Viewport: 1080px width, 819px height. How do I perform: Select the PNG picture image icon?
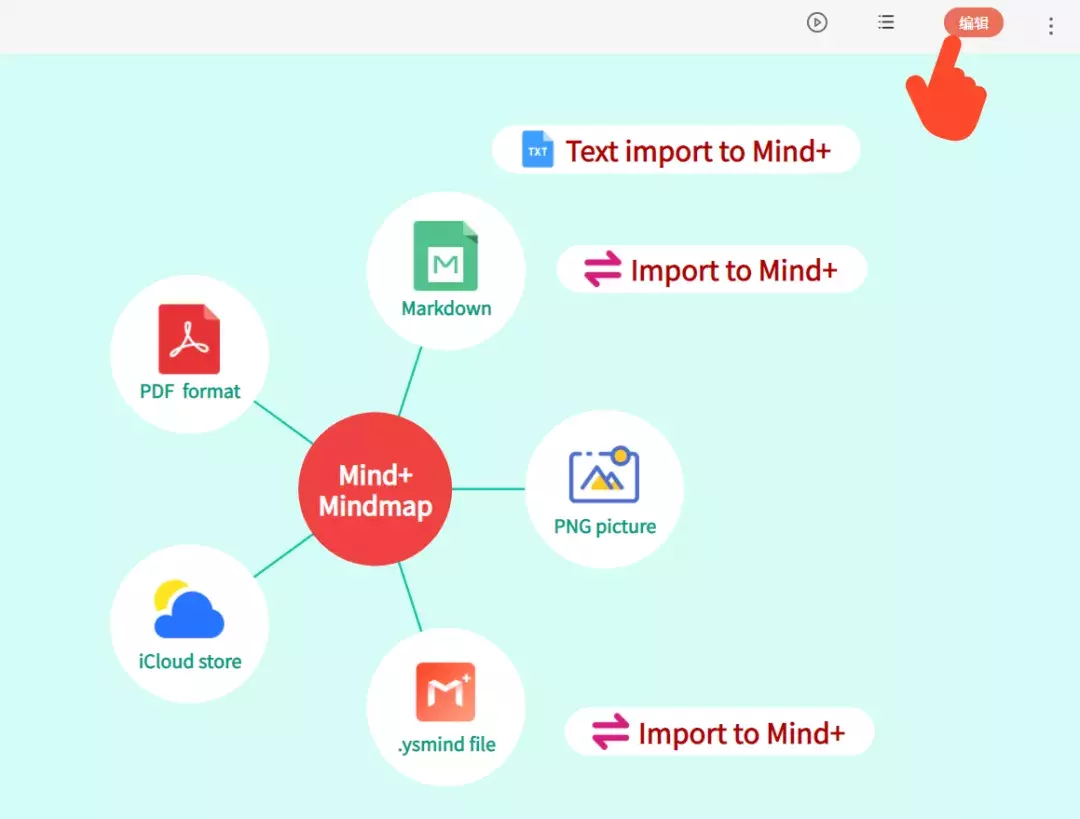pyautogui.click(x=604, y=475)
